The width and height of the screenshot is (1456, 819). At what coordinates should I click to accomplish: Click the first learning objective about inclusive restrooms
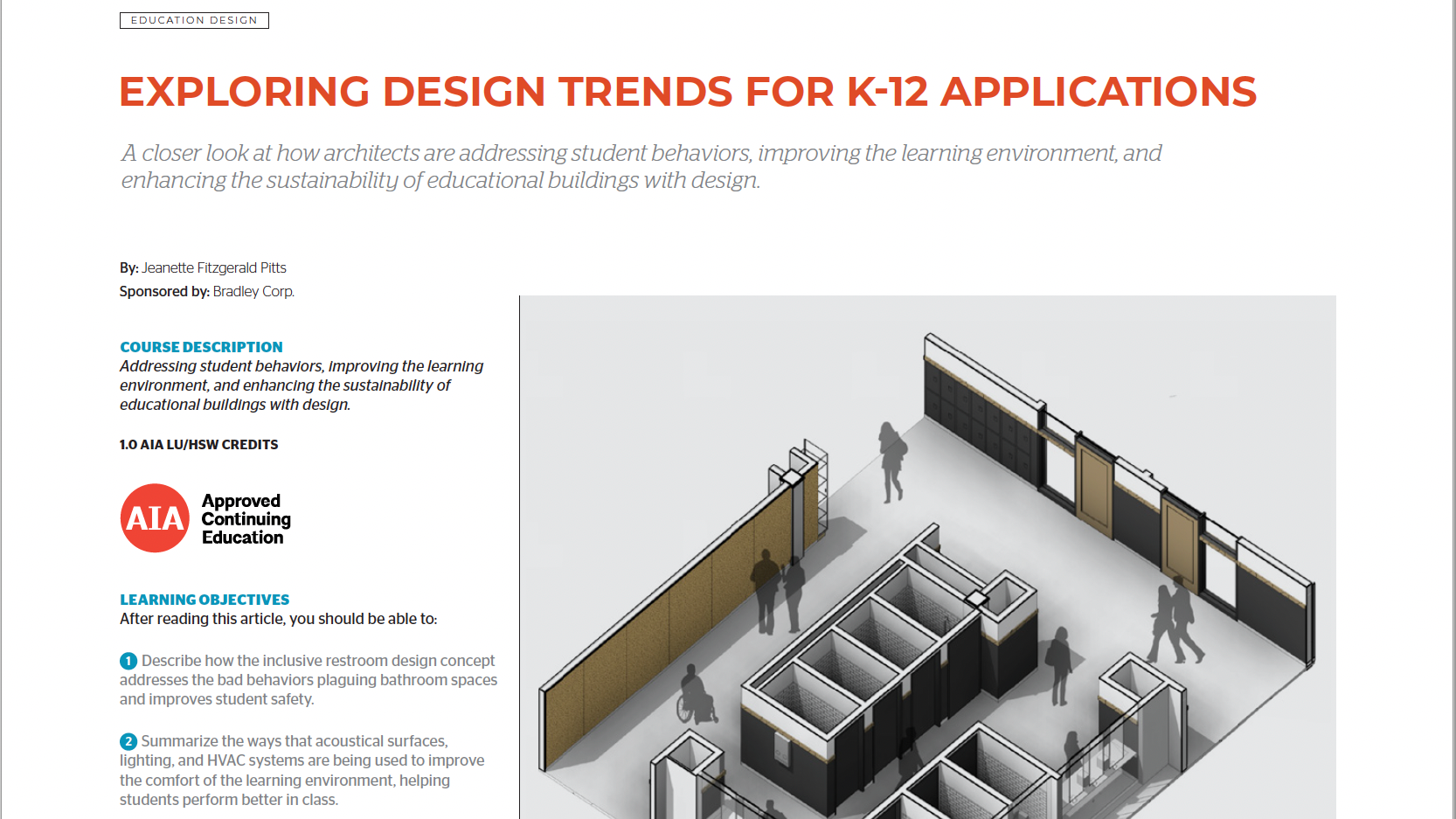[x=309, y=680]
